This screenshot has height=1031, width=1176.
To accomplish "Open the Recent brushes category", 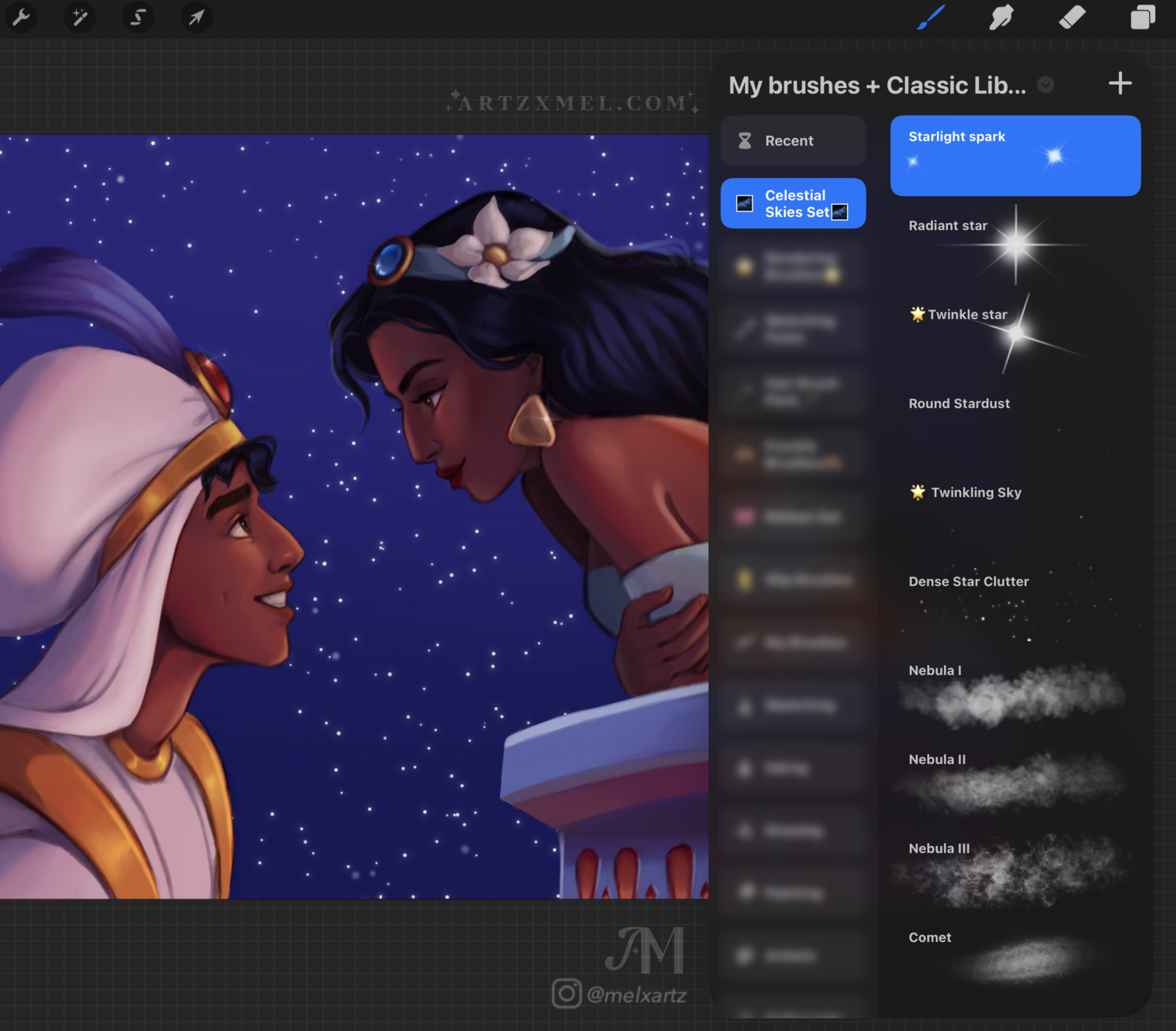I will pos(793,141).
